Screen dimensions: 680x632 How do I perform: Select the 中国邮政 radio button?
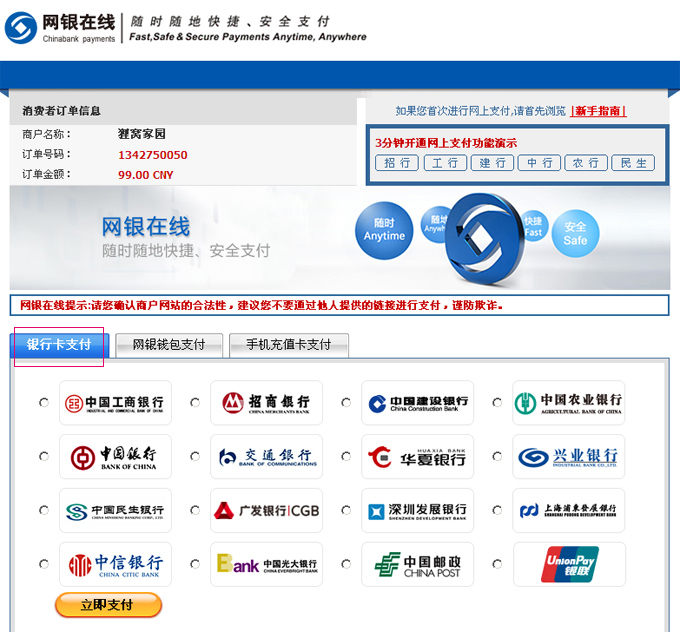[x=346, y=564]
